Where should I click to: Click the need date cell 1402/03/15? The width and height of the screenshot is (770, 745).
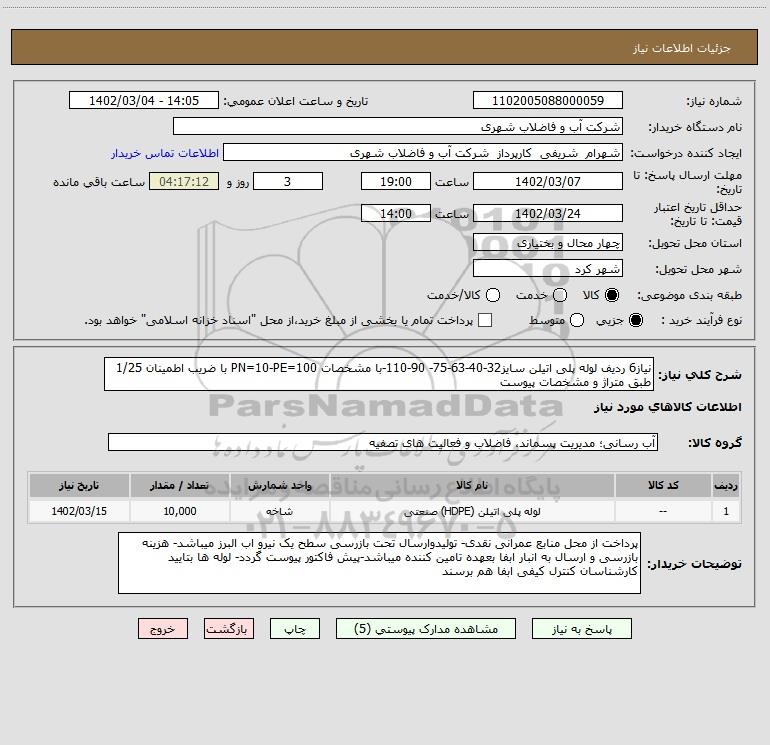pos(79,511)
